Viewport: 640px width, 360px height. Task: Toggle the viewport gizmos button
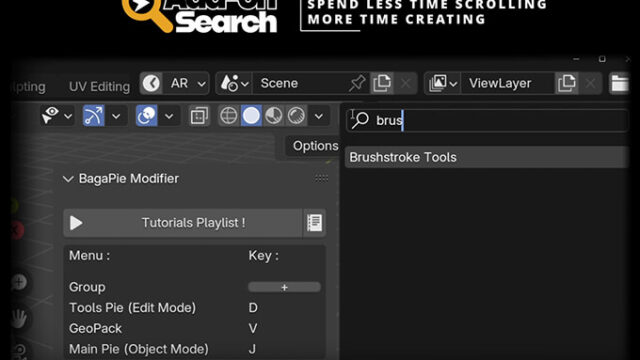[93, 116]
